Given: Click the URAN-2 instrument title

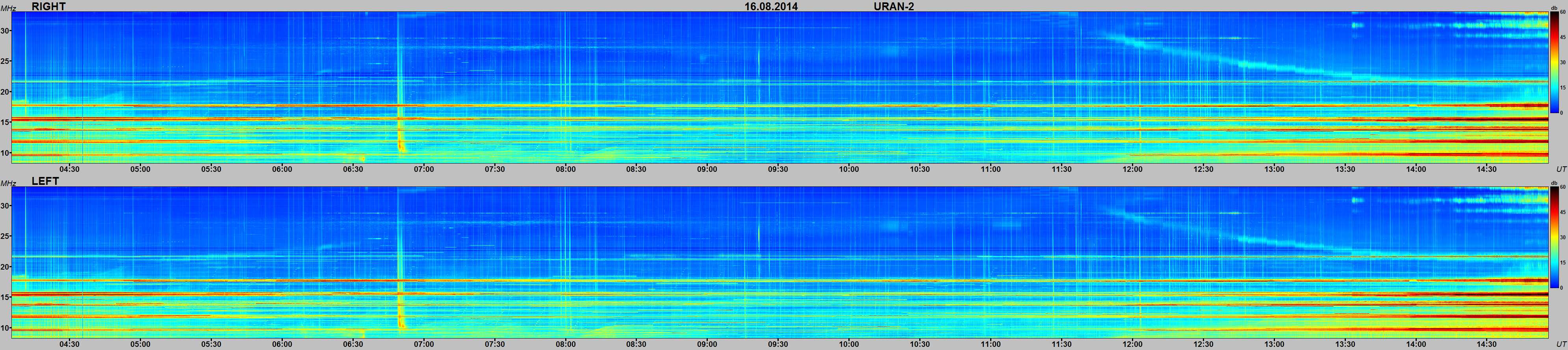Looking at the screenshot, I should click(x=894, y=7).
